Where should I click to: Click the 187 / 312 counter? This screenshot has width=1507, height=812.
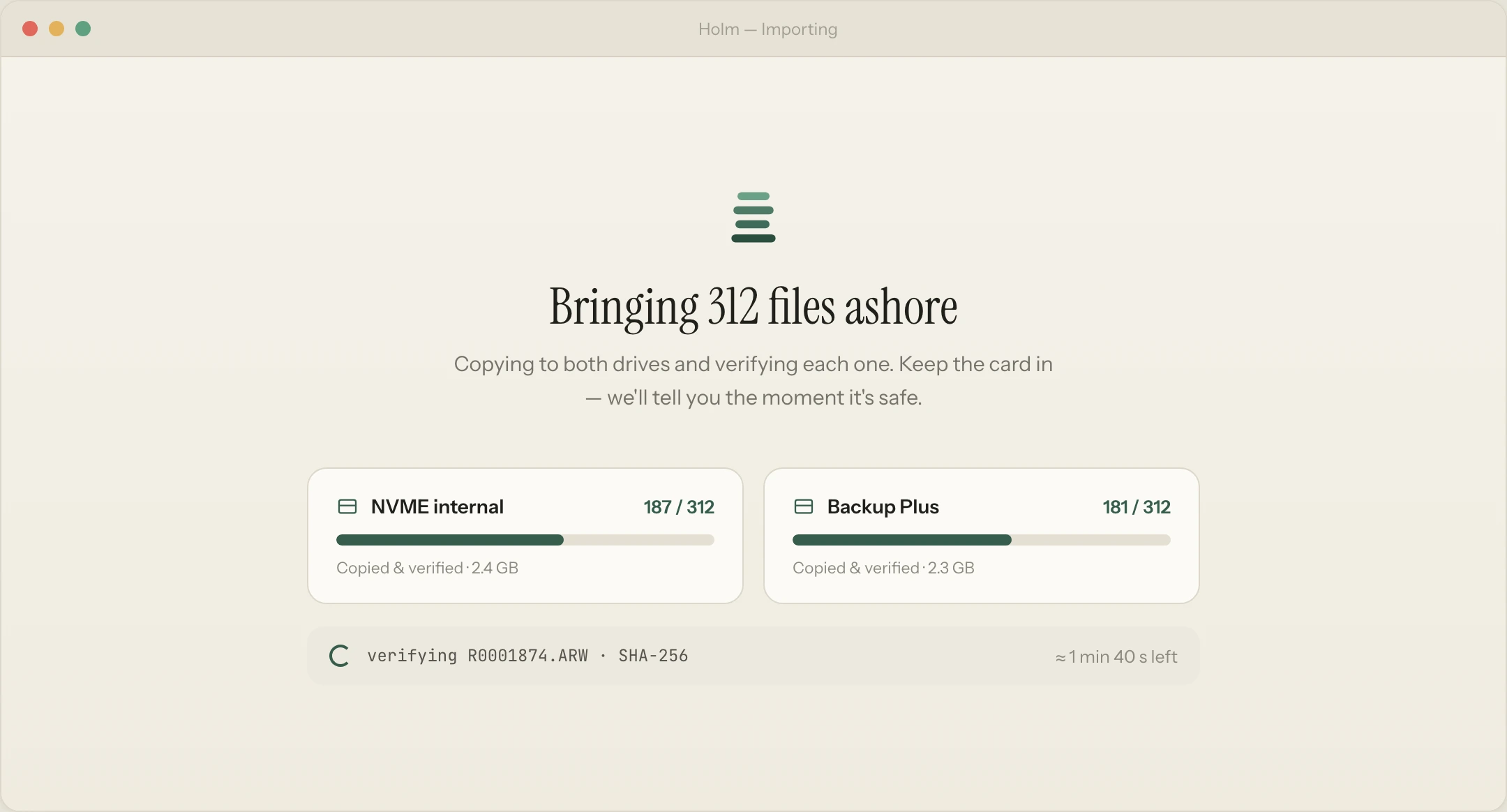coord(679,507)
